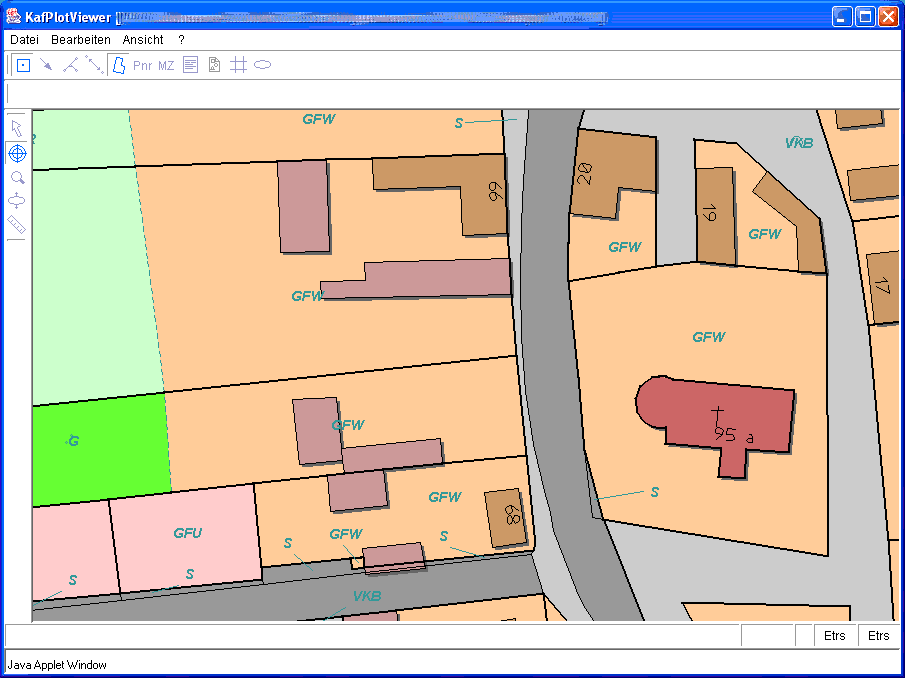This screenshot has width=905, height=678.
Task: Click the diagonal arrow toolbar icon
Action: (x=47, y=65)
